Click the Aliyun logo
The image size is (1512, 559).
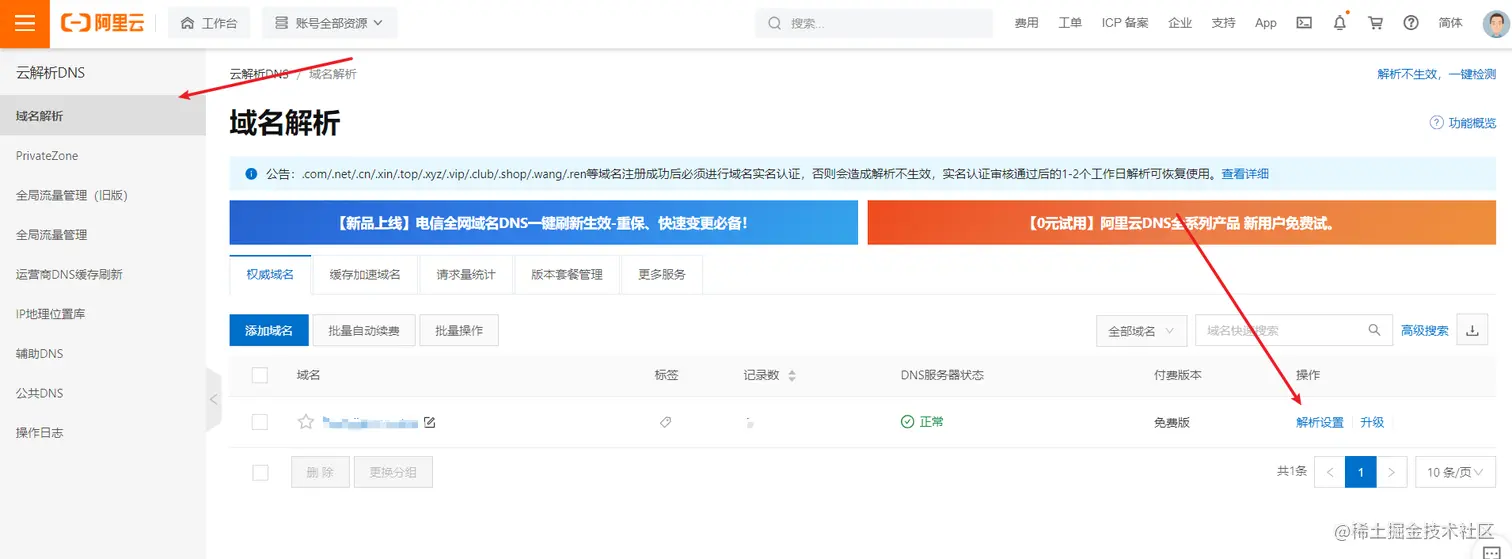102,23
